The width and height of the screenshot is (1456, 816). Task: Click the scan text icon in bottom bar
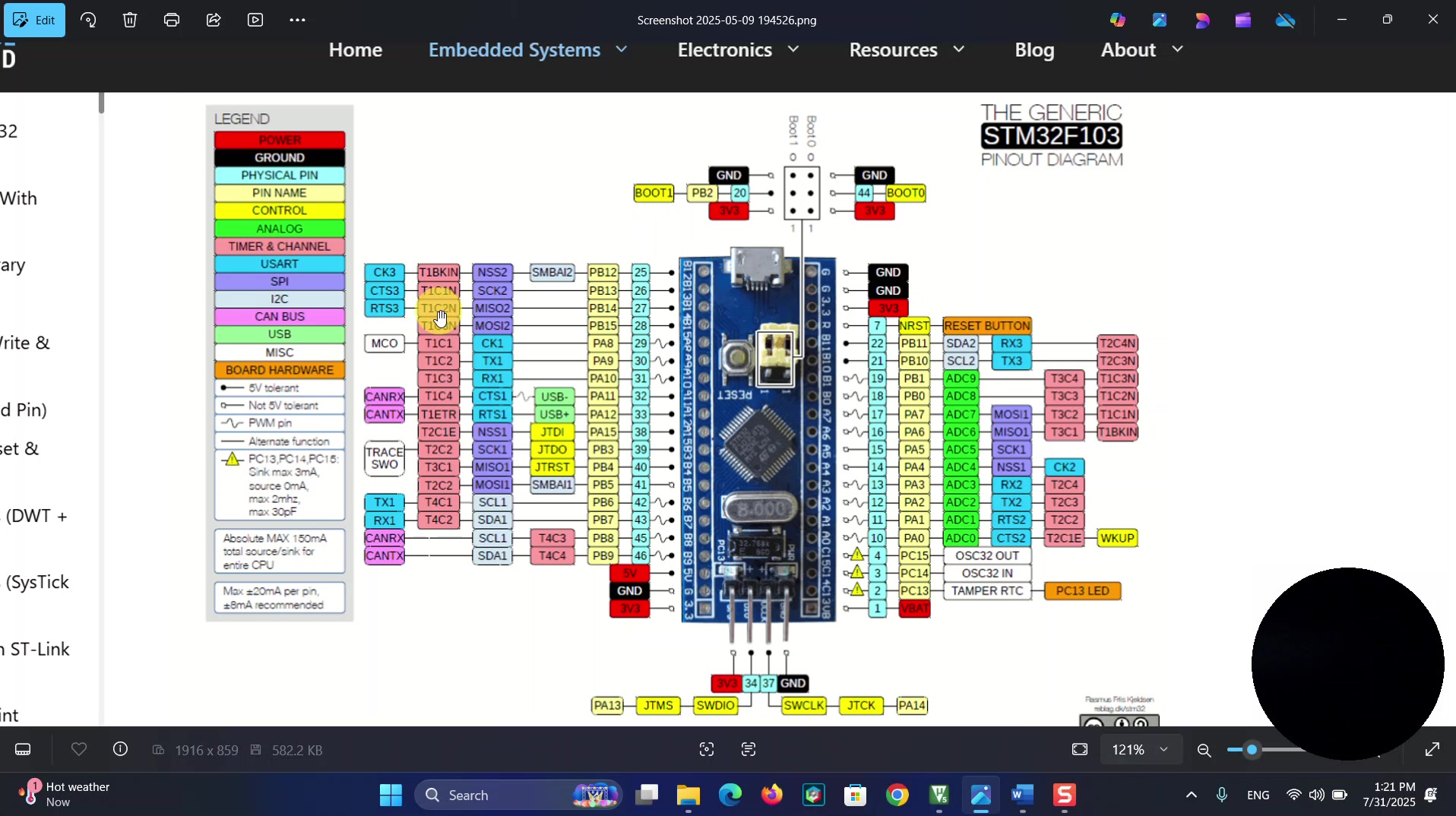[749, 750]
